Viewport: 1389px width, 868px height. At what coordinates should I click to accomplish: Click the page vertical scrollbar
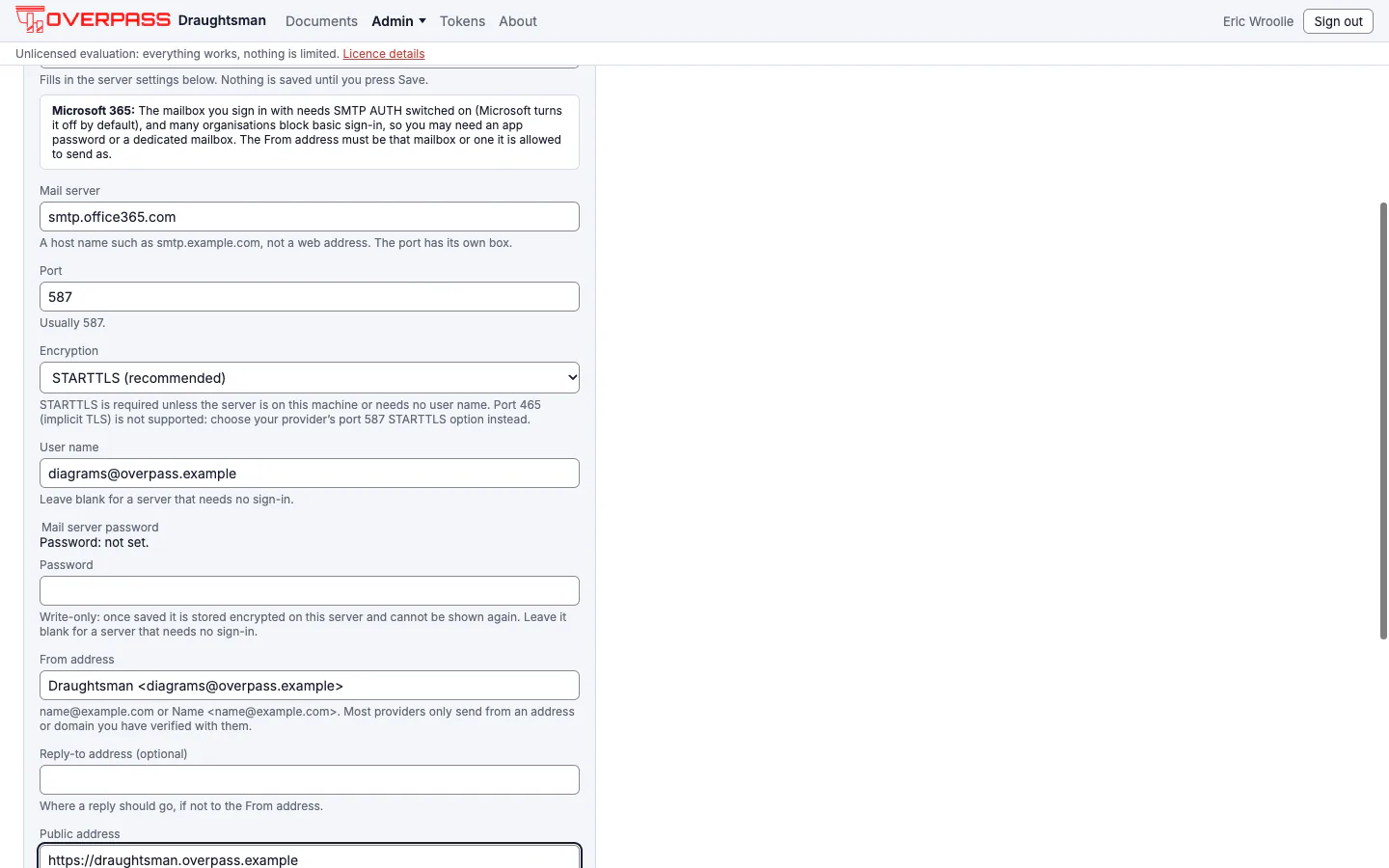pyautogui.click(x=1383, y=420)
